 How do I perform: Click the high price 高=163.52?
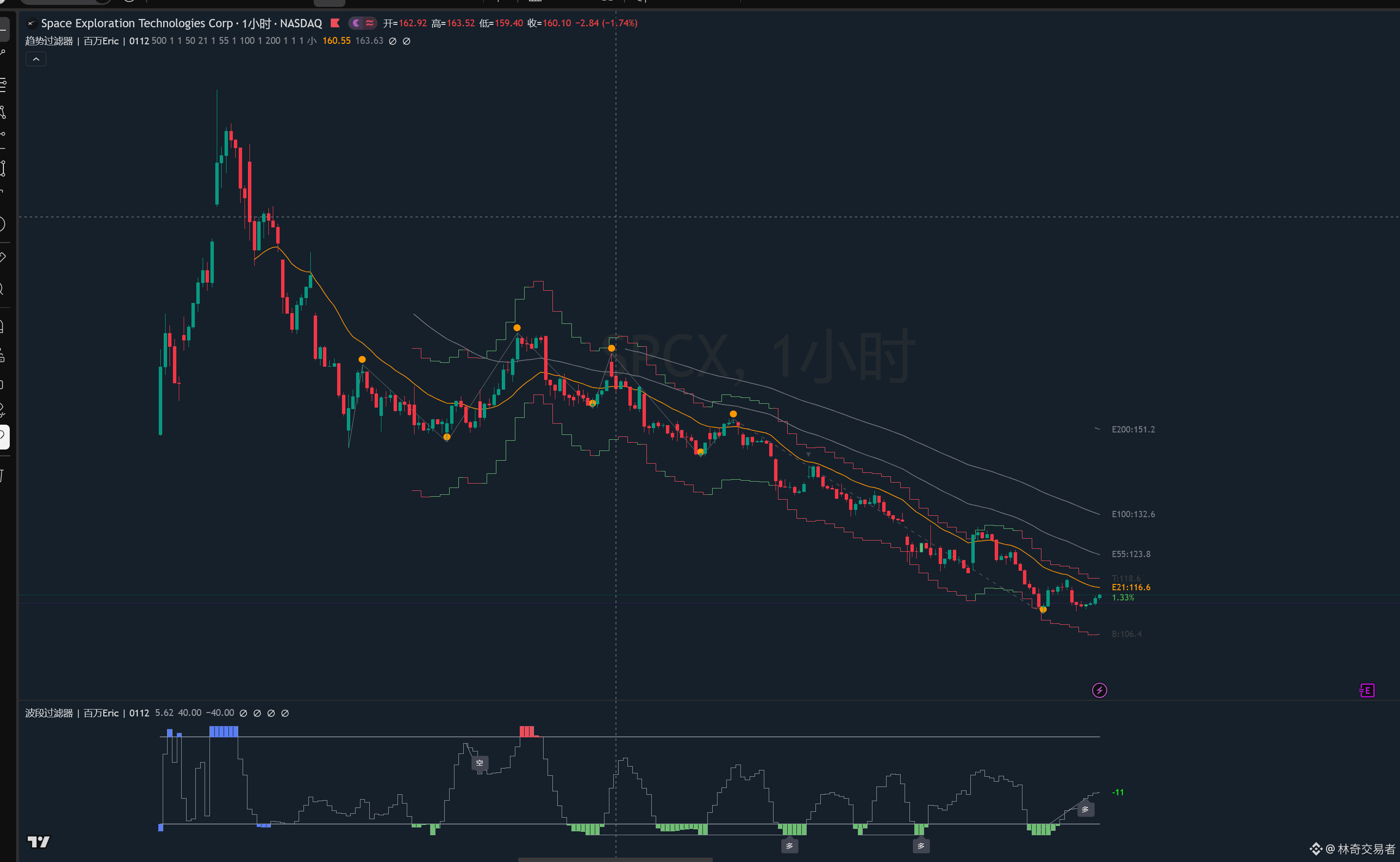454,23
